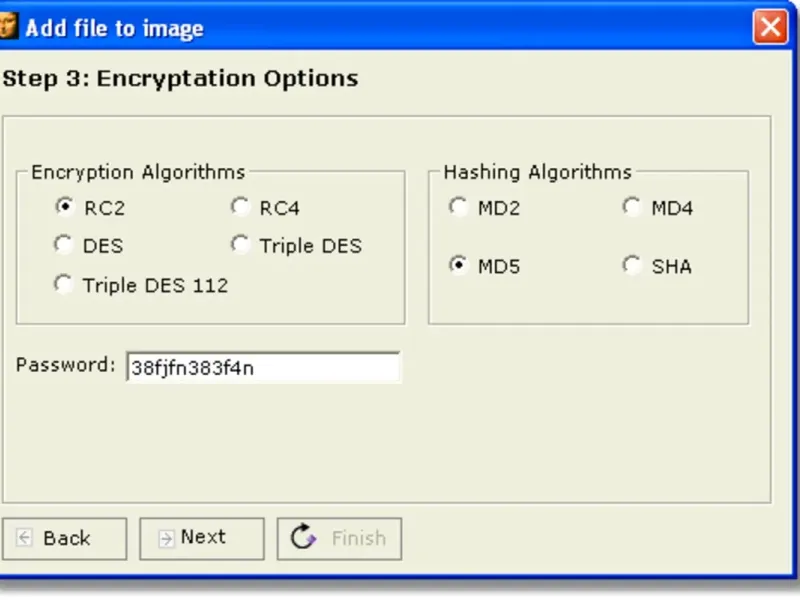Go back with the Back button

coord(64,538)
